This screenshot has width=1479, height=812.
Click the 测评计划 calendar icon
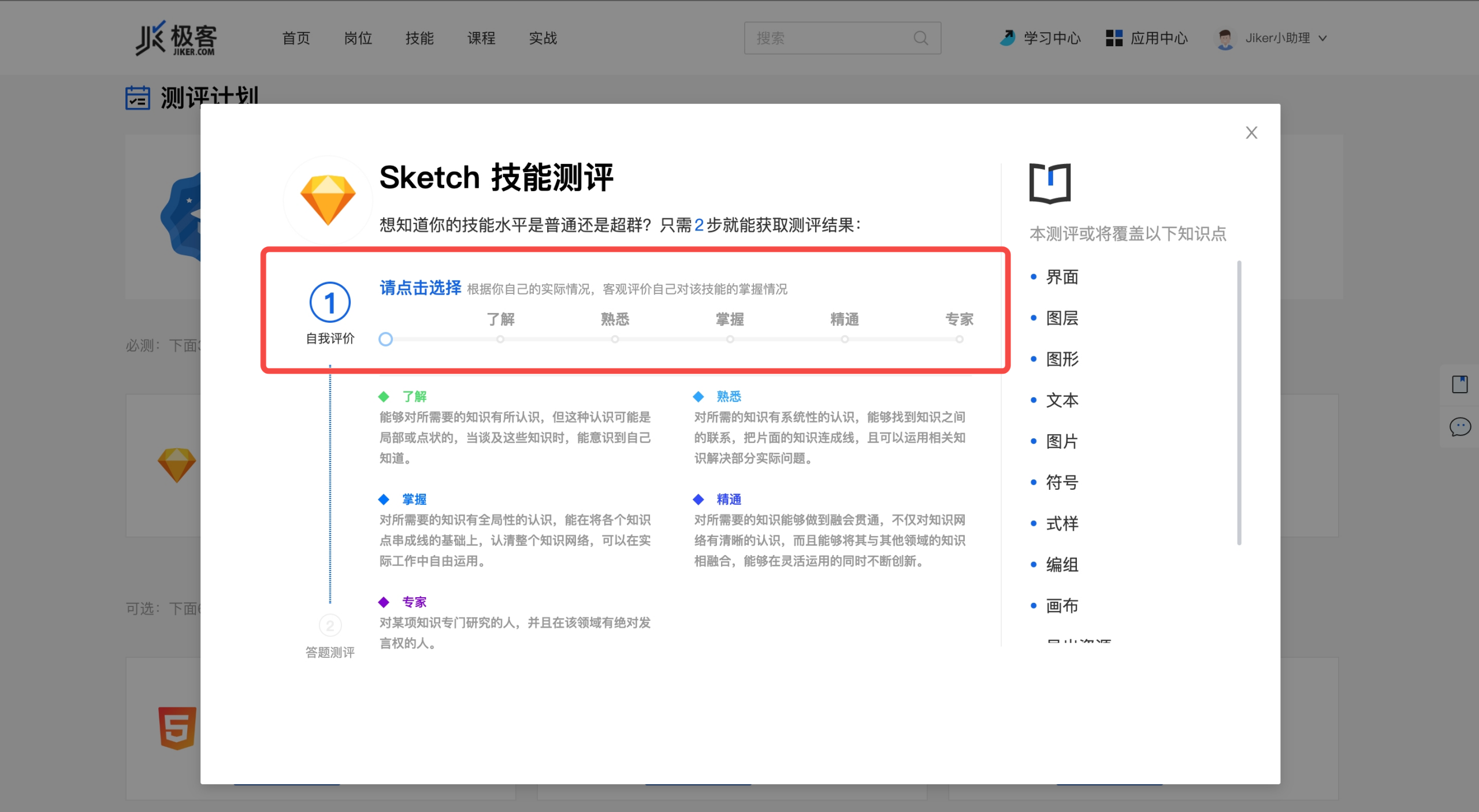click(x=138, y=98)
